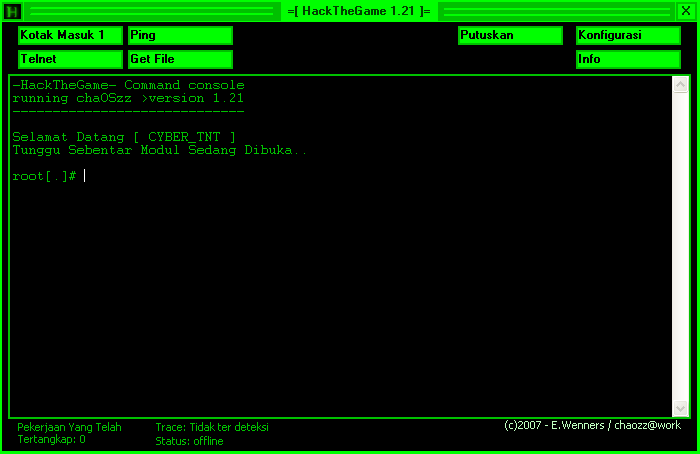Click '-HackTheGame- Command console' header line
Image resolution: width=700 pixels, height=454 pixels.
point(129,85)
